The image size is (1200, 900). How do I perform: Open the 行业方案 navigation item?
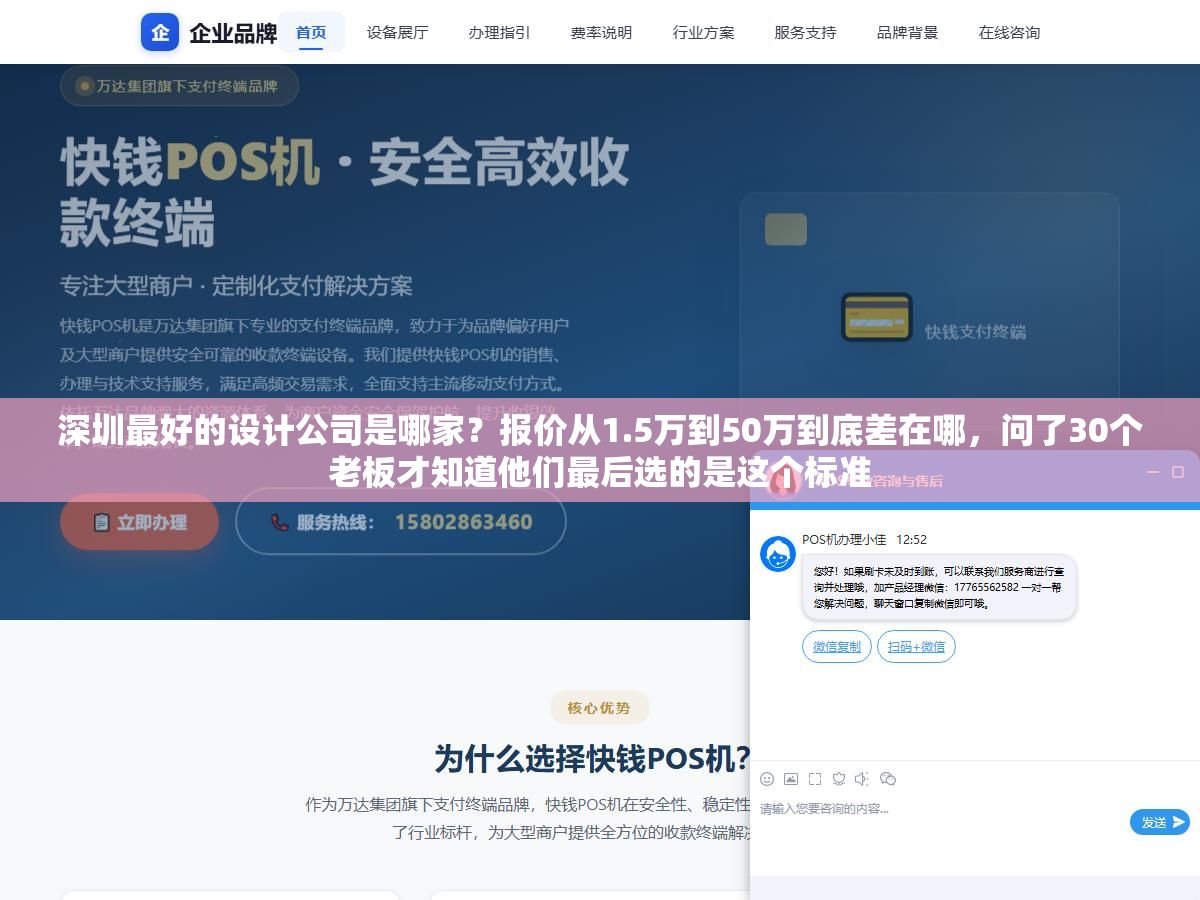click(703, 32)
